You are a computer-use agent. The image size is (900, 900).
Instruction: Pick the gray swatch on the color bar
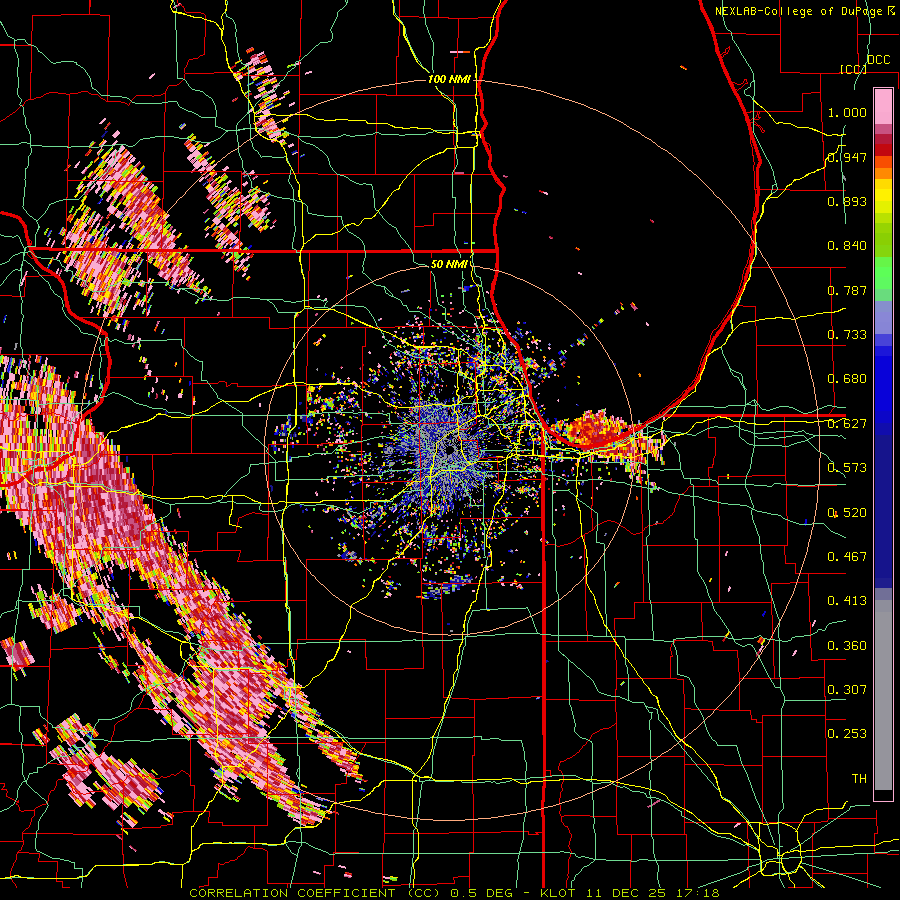pyautogui.click(x=883, y=695)
